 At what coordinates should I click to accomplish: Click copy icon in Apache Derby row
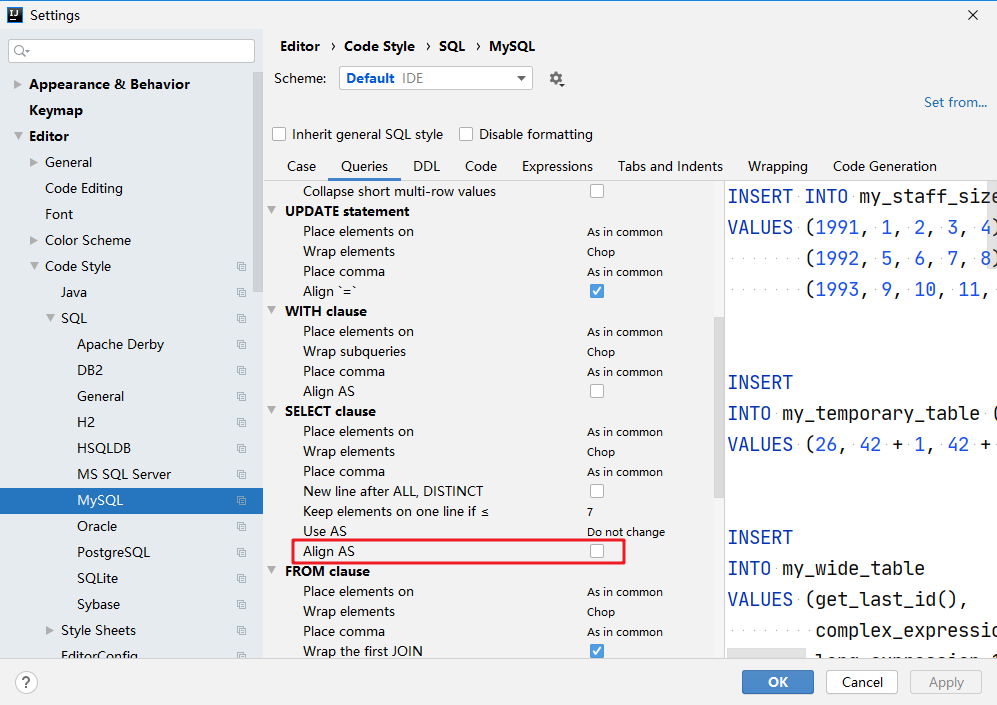pyautogui.click(x=242, y=345)
